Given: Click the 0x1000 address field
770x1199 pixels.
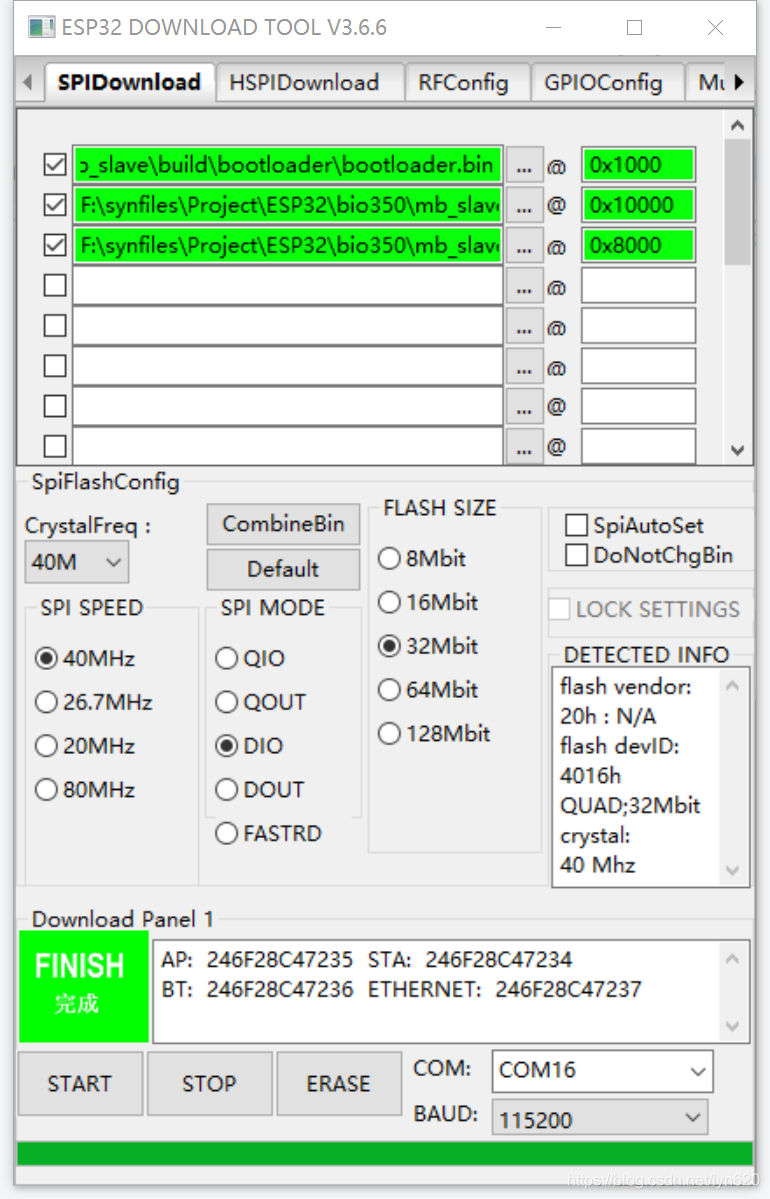Looking at the screenshot, I should pos(638,165).
